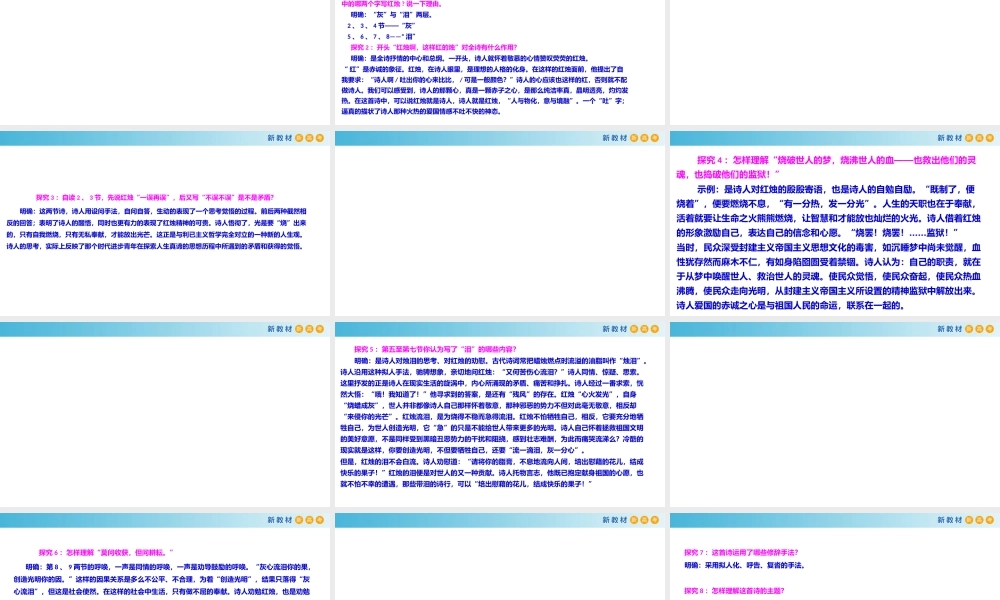Click the first orange icon above the 探究6 slide
Screen dimensions: 1000x600
pos(299,521)
